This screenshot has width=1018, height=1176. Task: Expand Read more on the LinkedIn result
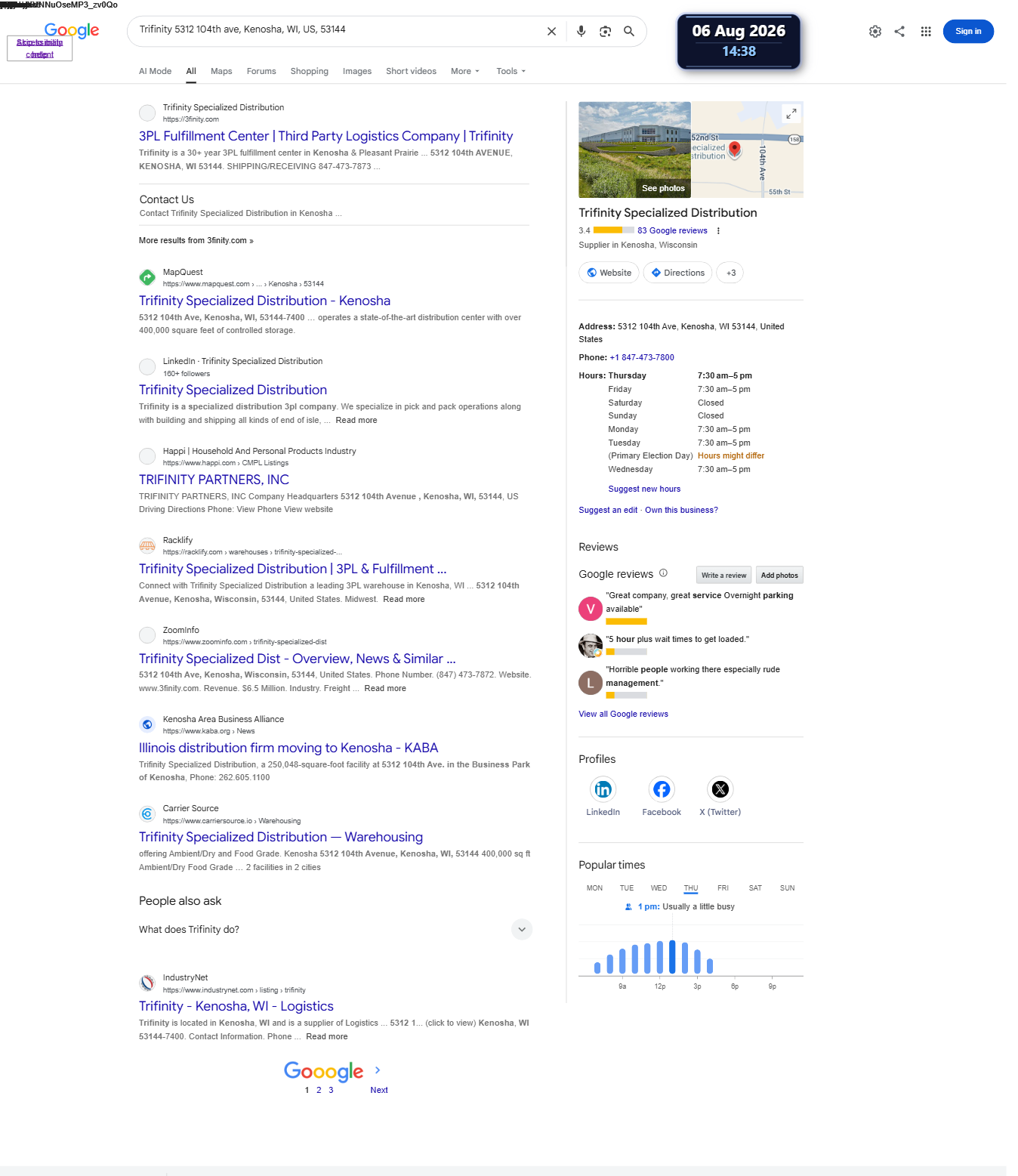[x=356, y=421]
